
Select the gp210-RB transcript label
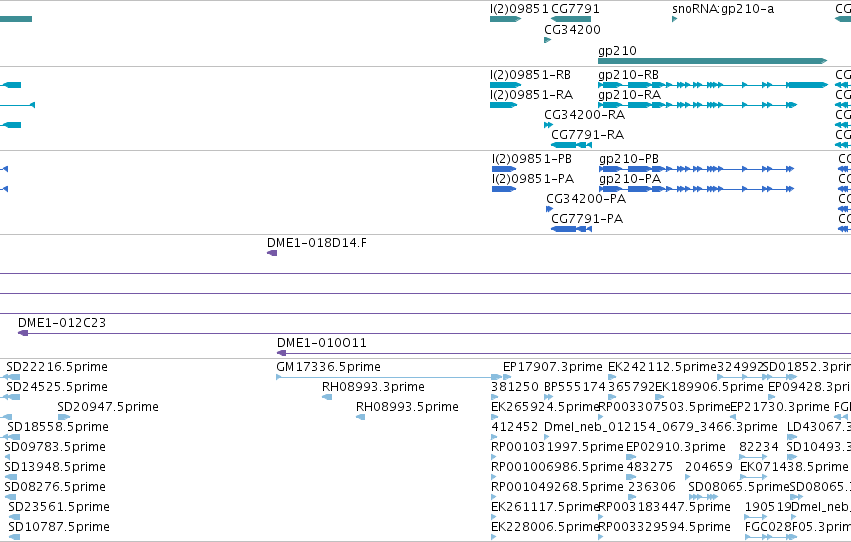pyautogui.click(x=628, y=75)
